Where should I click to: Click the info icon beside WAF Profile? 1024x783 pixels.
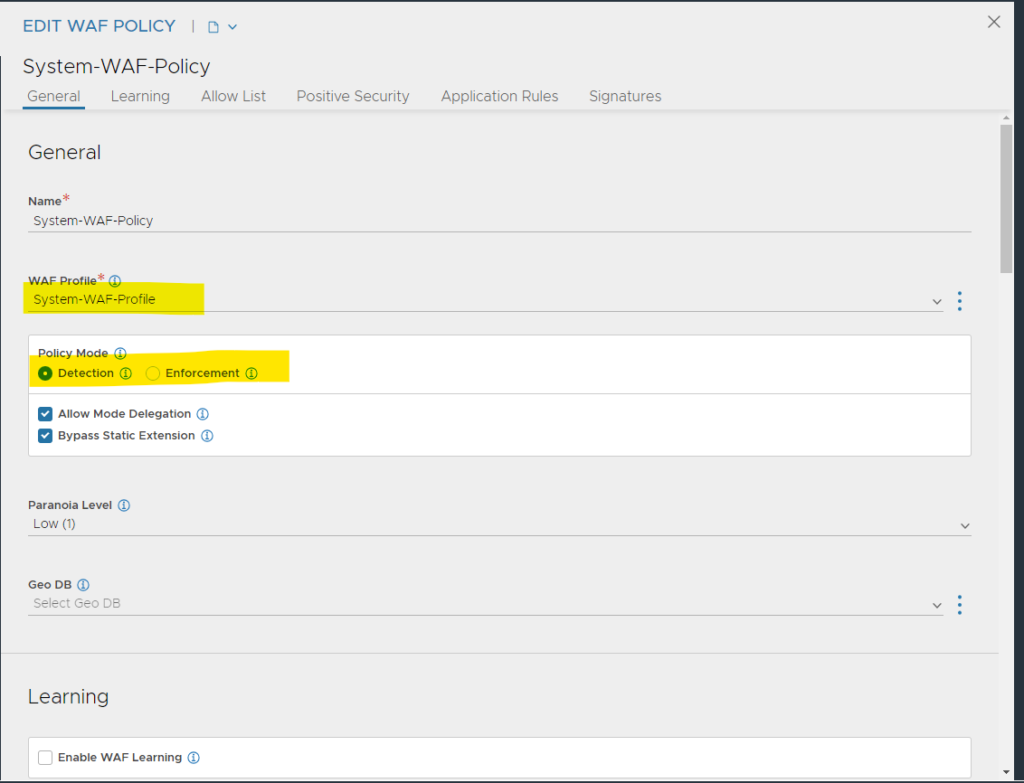[x=115, y=281]
